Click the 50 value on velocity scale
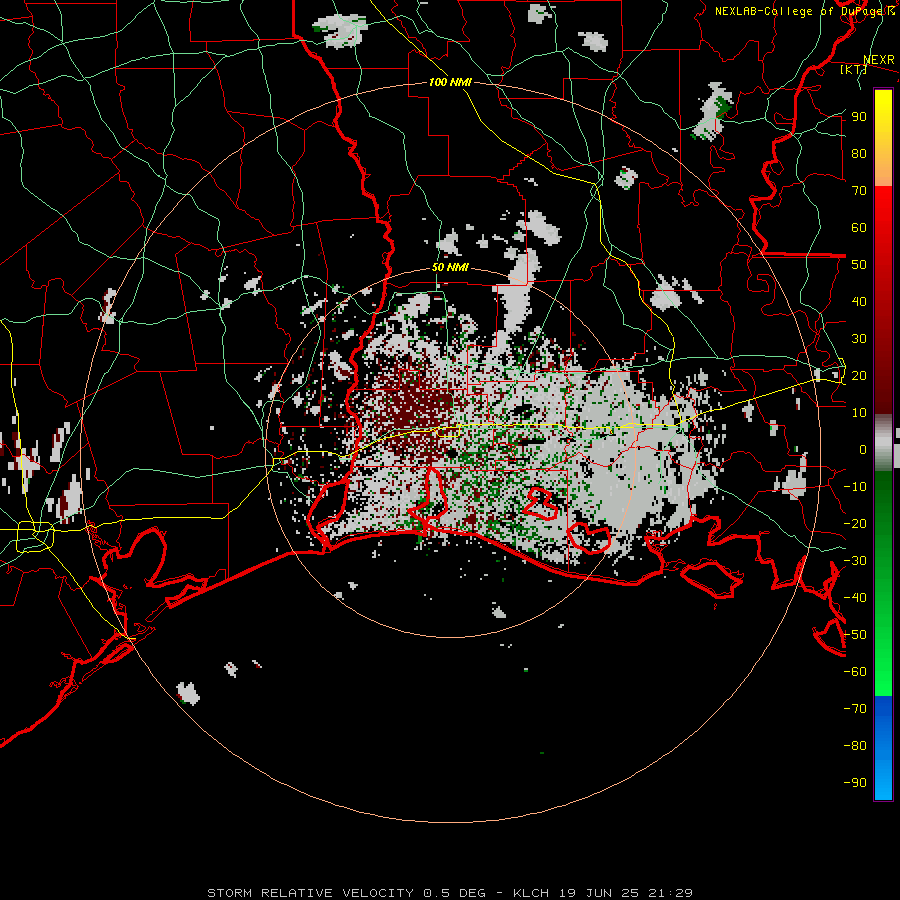The height and width of the screenshot is (900, 900). [x=859, y=265]
